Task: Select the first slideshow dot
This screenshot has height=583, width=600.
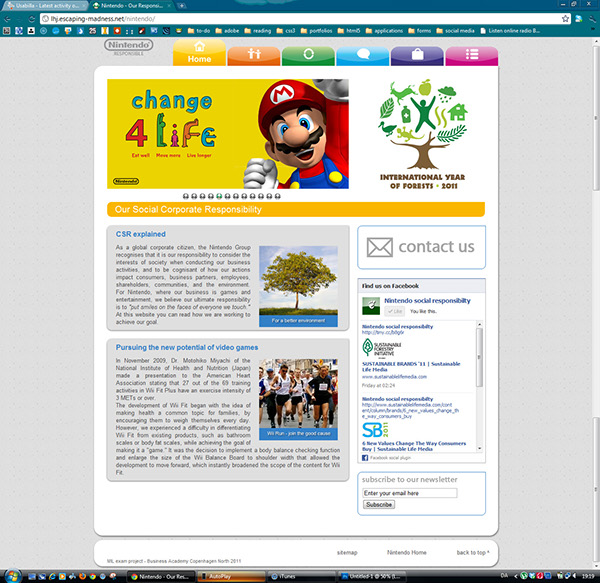Action: point(186,196)
